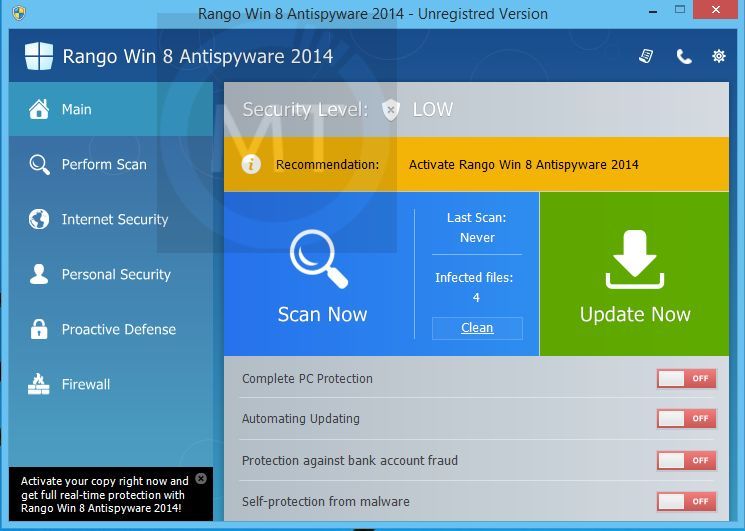
Task: Click the 'Never' last scan value
Action: [477, 237]
